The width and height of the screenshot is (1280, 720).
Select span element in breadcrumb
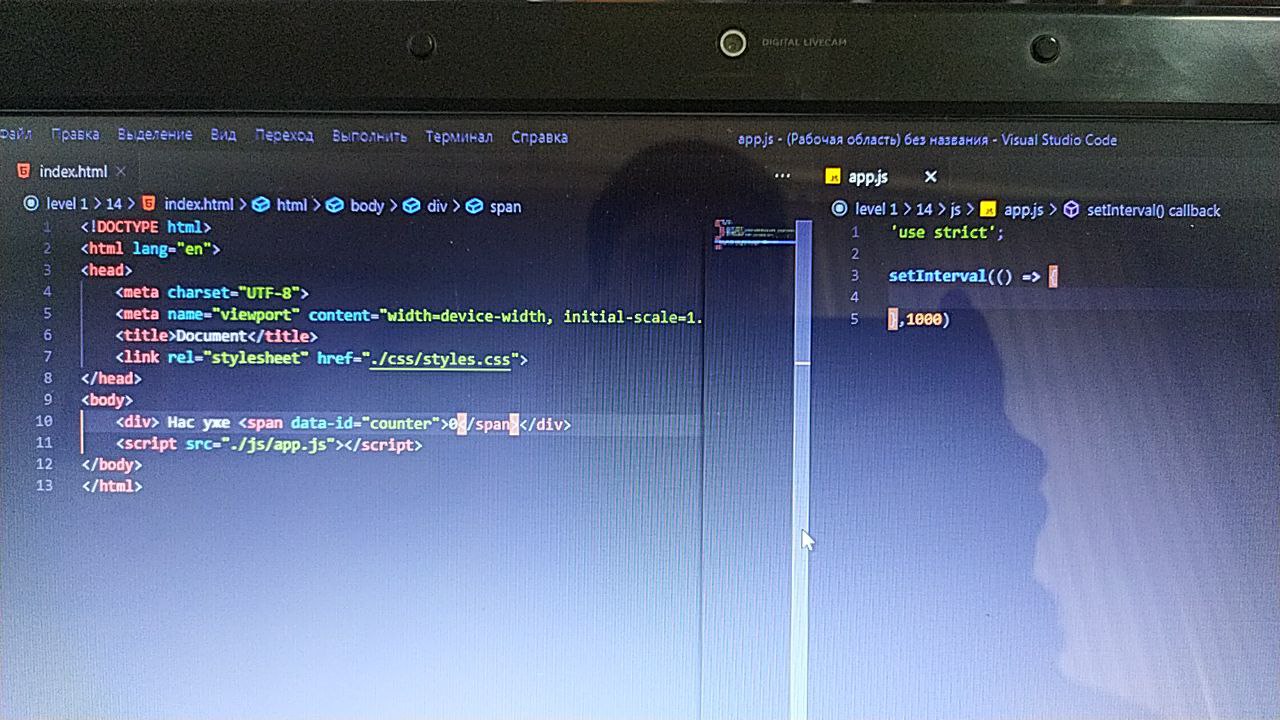click(505, 207)
